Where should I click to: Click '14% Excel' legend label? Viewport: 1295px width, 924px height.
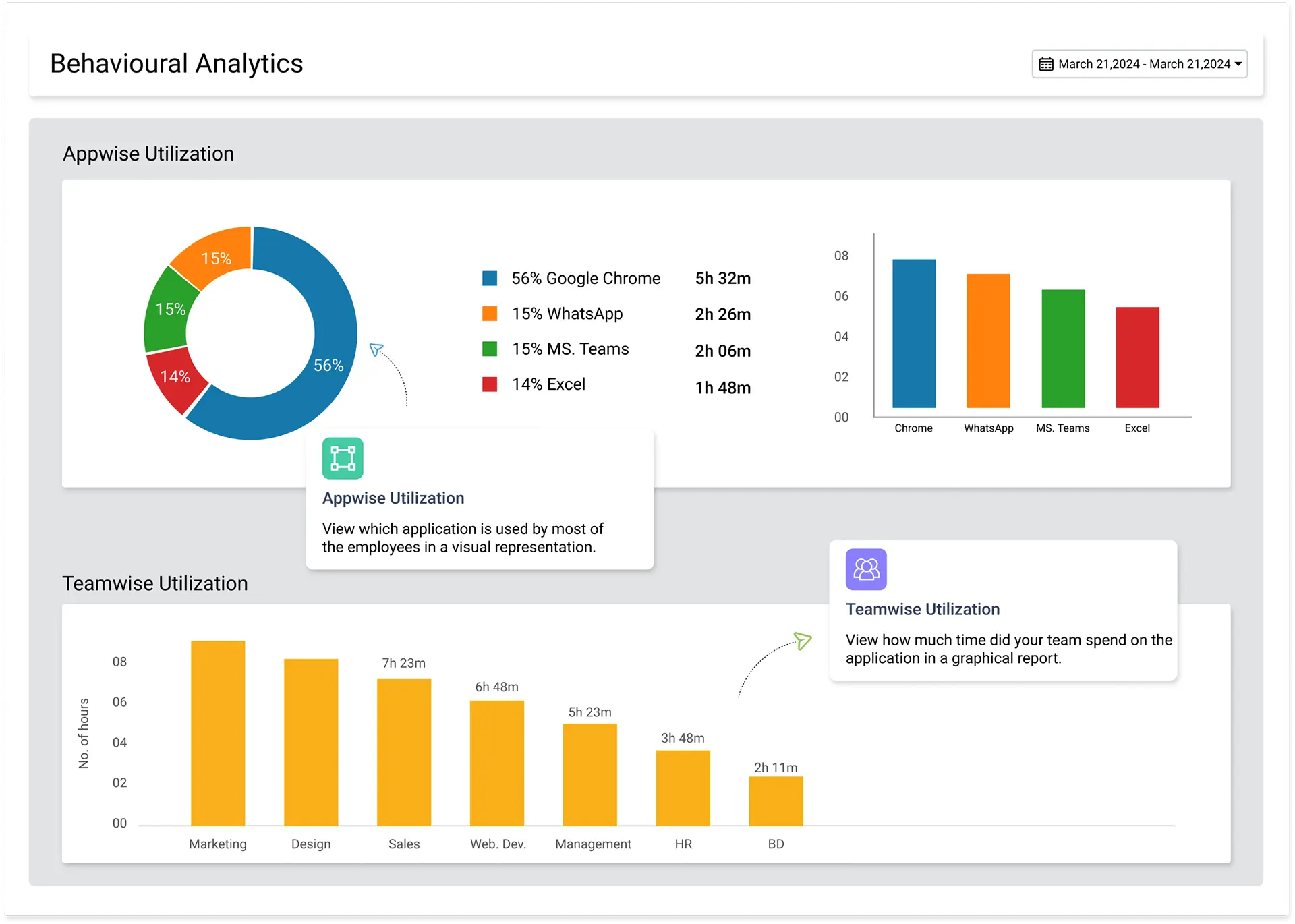pyautogui.click(x=548, y=384)
